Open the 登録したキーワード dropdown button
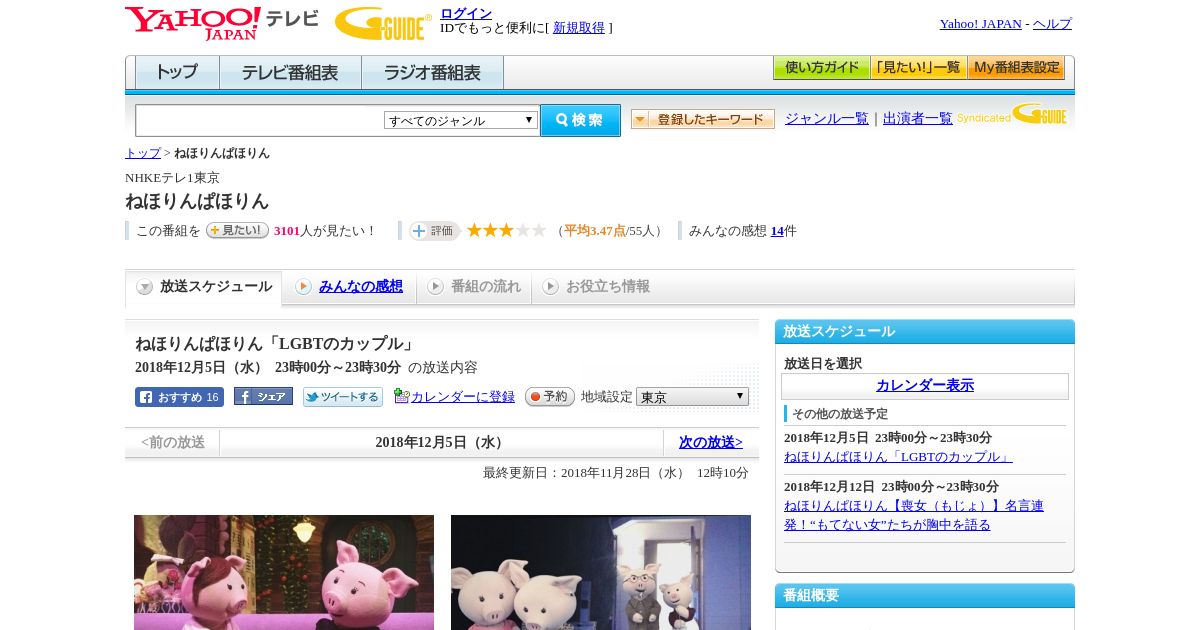Image resolution: width=1200 pixels, height=630 pixels. tap(703, 119)
